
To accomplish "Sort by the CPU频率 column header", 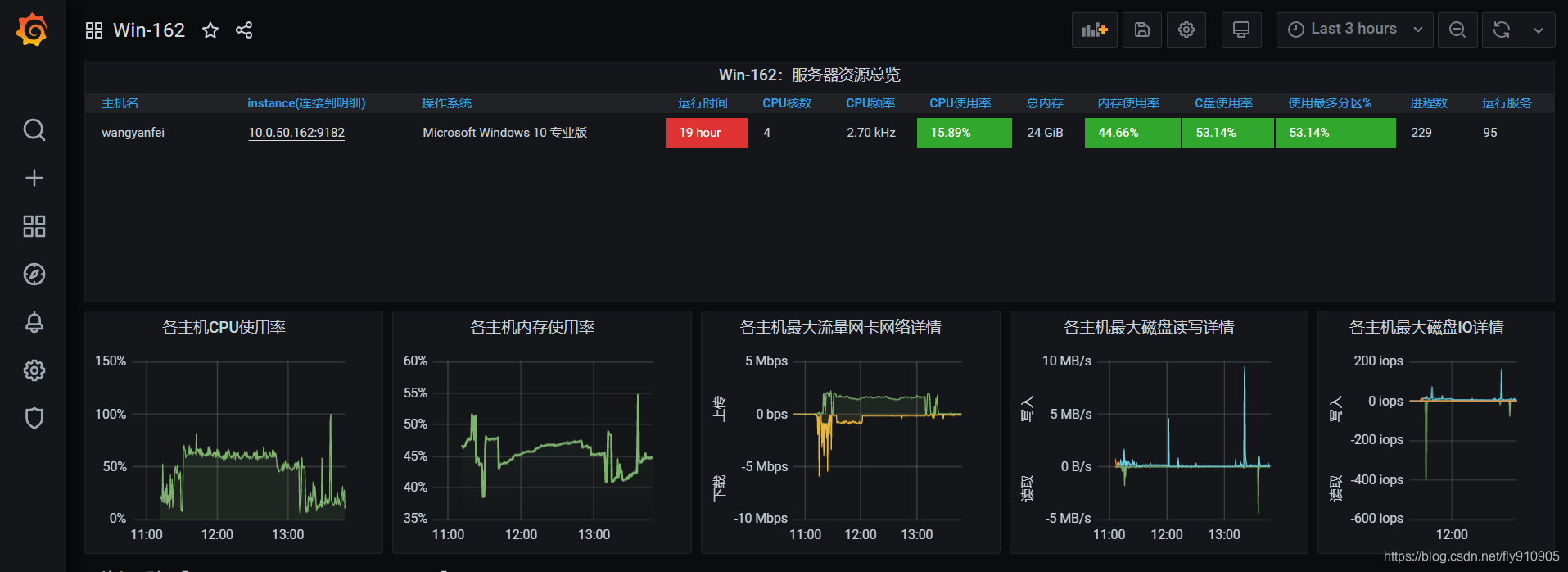I will tap(870, 103).
